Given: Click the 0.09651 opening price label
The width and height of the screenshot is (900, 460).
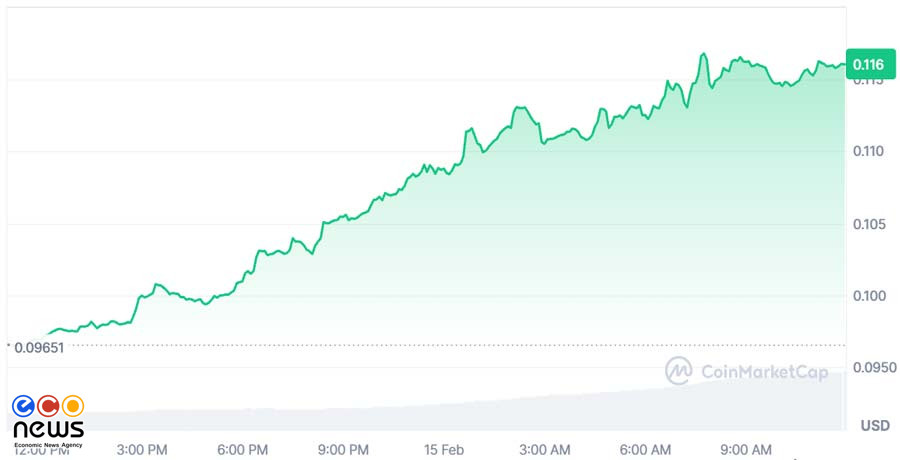Looking at the screenshot, I should pos(39,347).
